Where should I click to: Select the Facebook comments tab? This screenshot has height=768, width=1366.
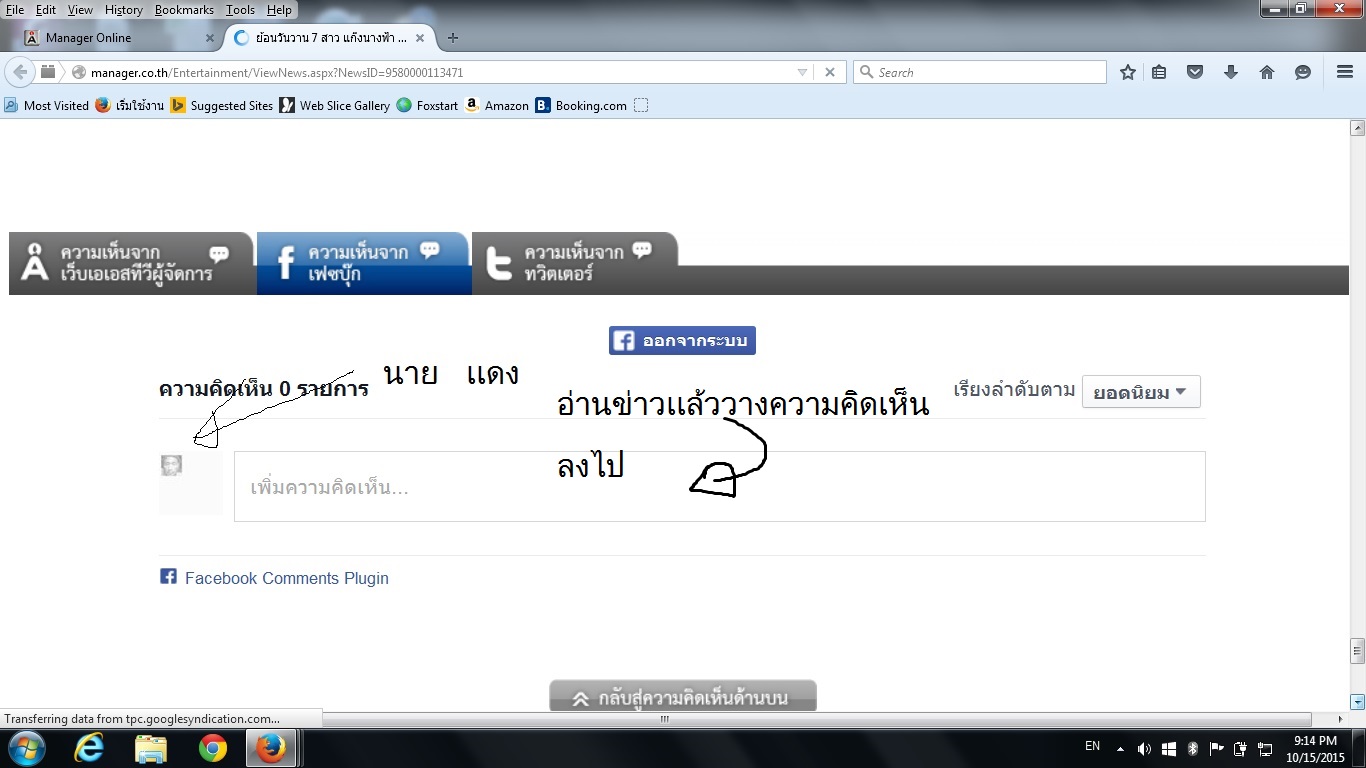363,264
